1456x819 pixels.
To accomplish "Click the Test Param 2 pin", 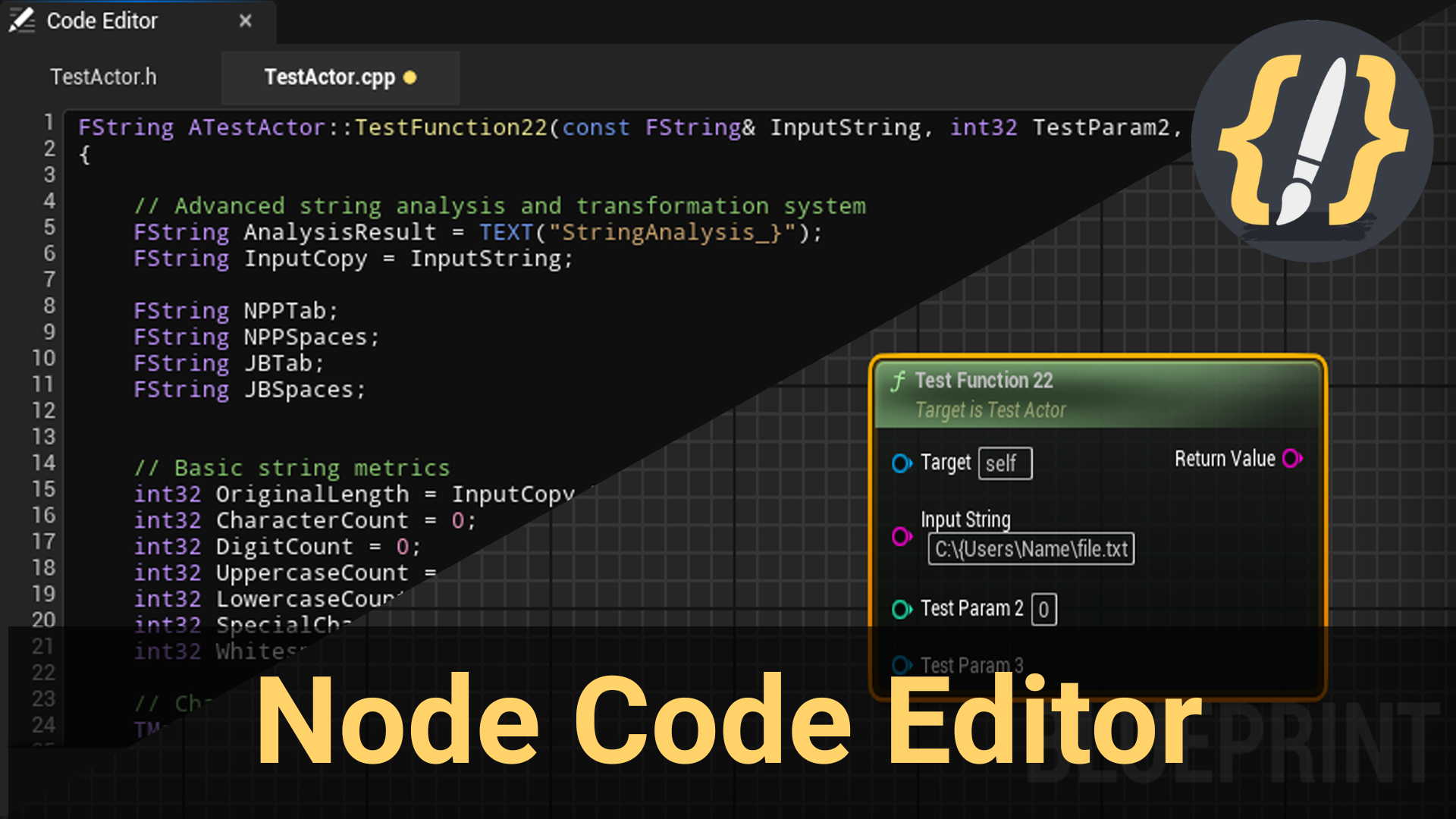I will [x=901, y=610].
